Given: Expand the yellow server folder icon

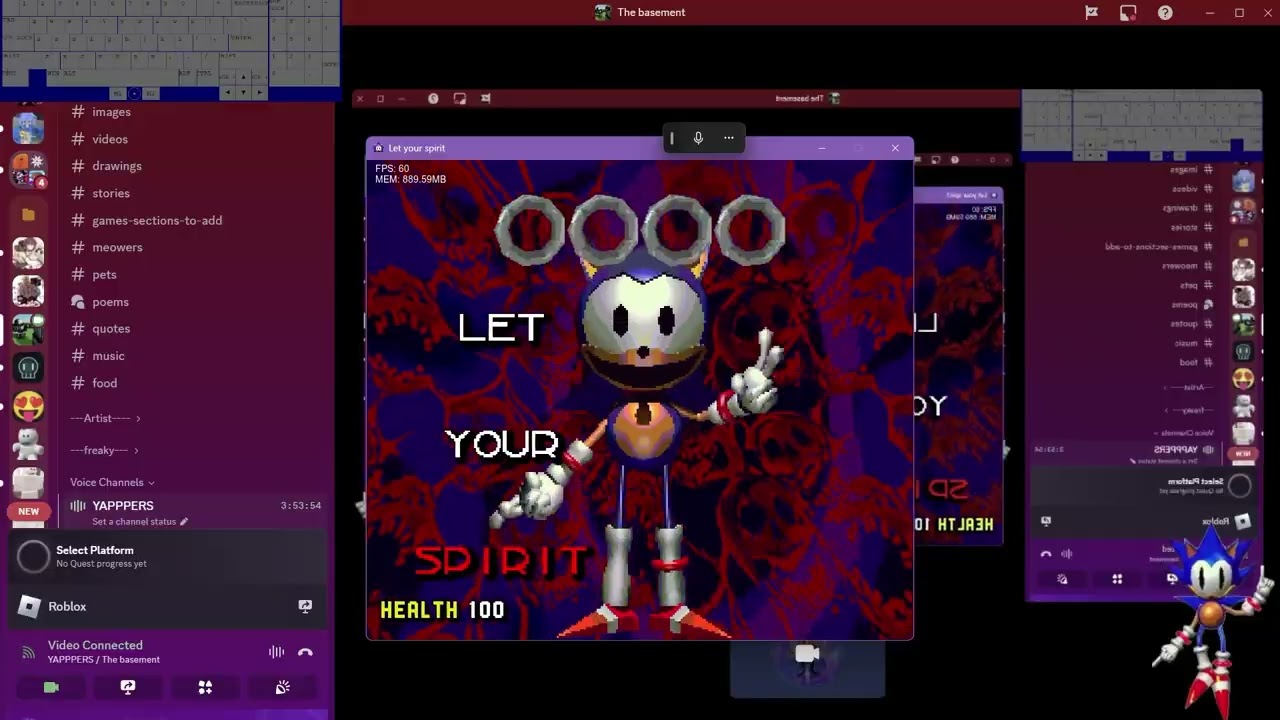Looking at the screenshot, I should coord(28,214).
